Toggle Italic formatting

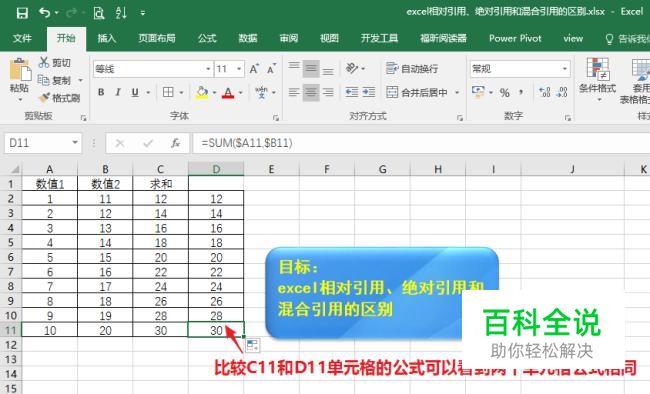tap(118, 92)
